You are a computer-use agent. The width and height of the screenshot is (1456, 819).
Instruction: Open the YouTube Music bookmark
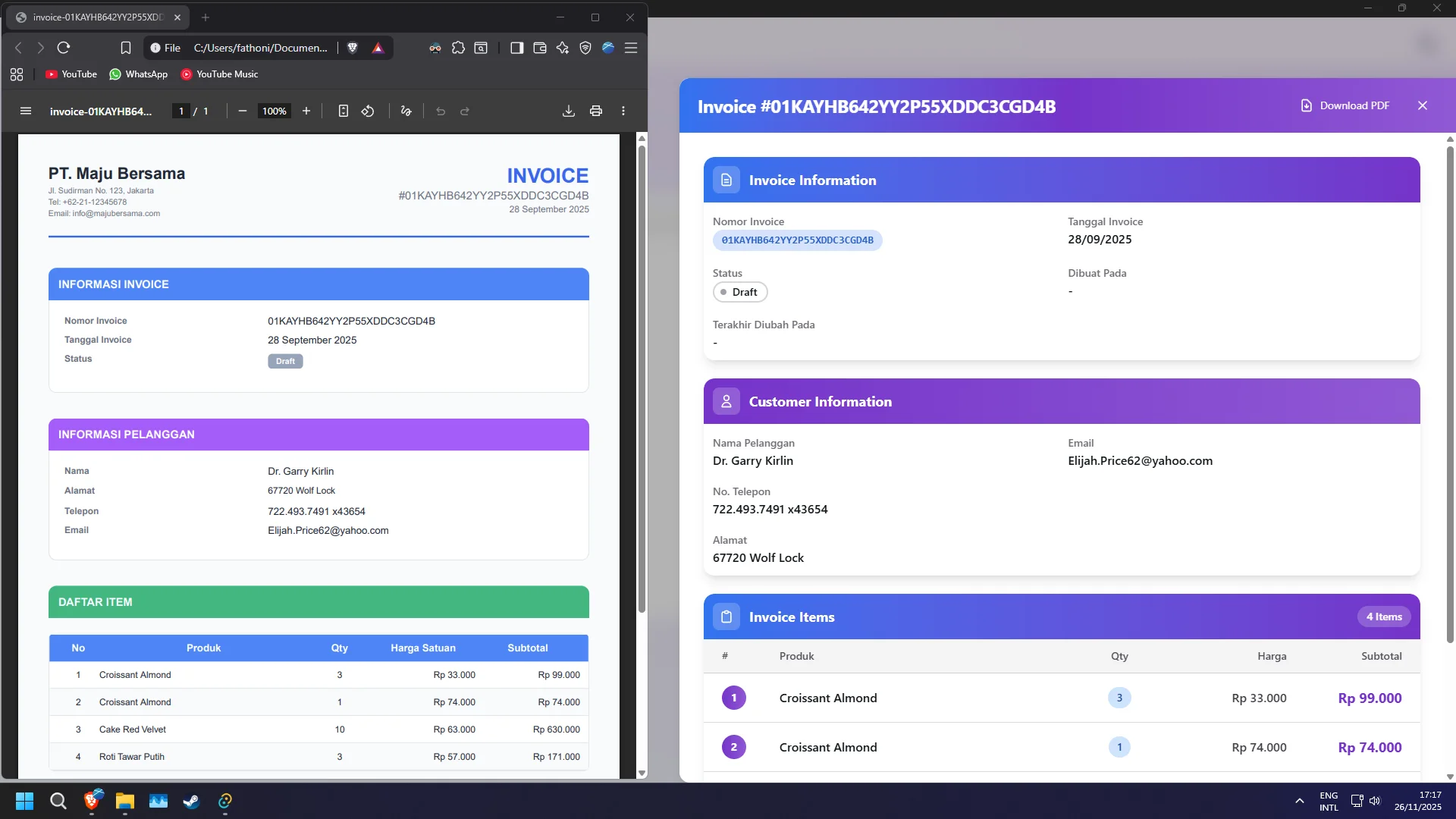(x=219, y=74)
